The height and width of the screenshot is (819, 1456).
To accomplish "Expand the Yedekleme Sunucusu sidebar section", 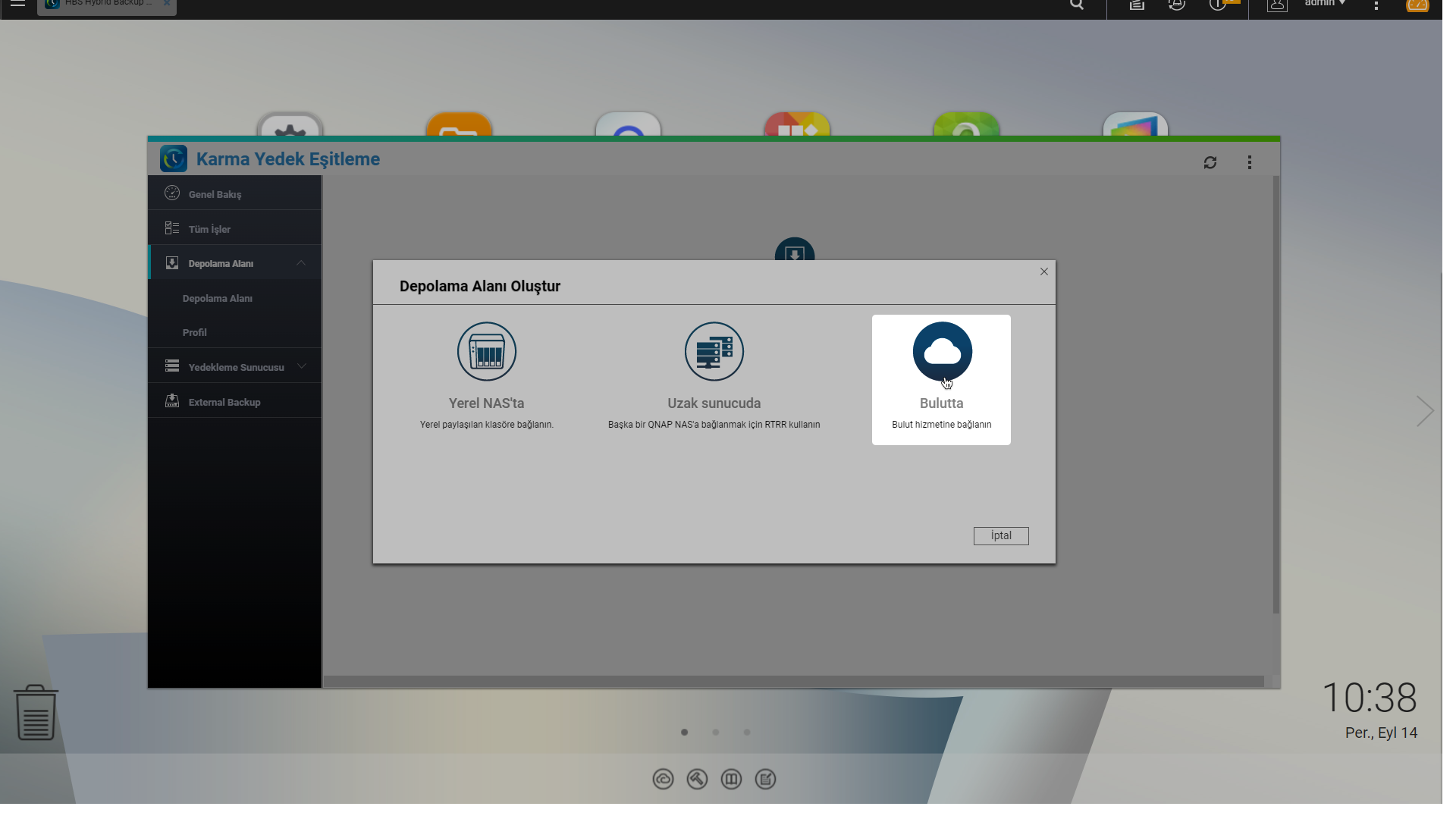I will point(302,366).
